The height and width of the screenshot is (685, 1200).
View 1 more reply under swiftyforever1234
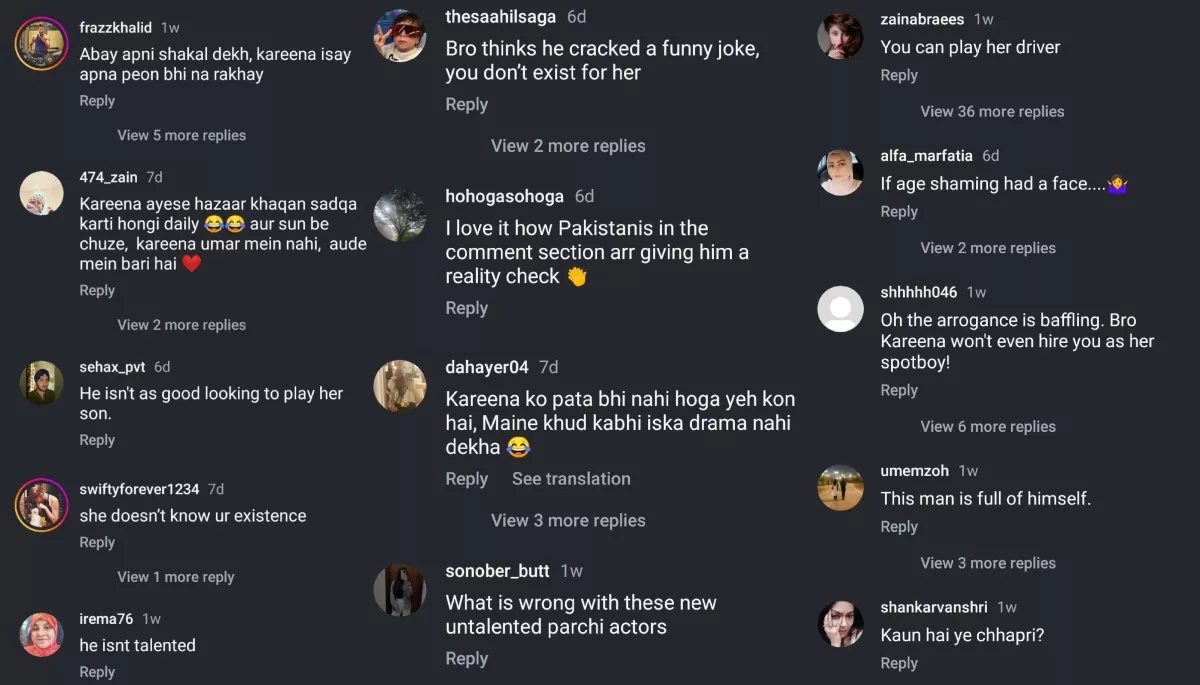tap(176, 577)
